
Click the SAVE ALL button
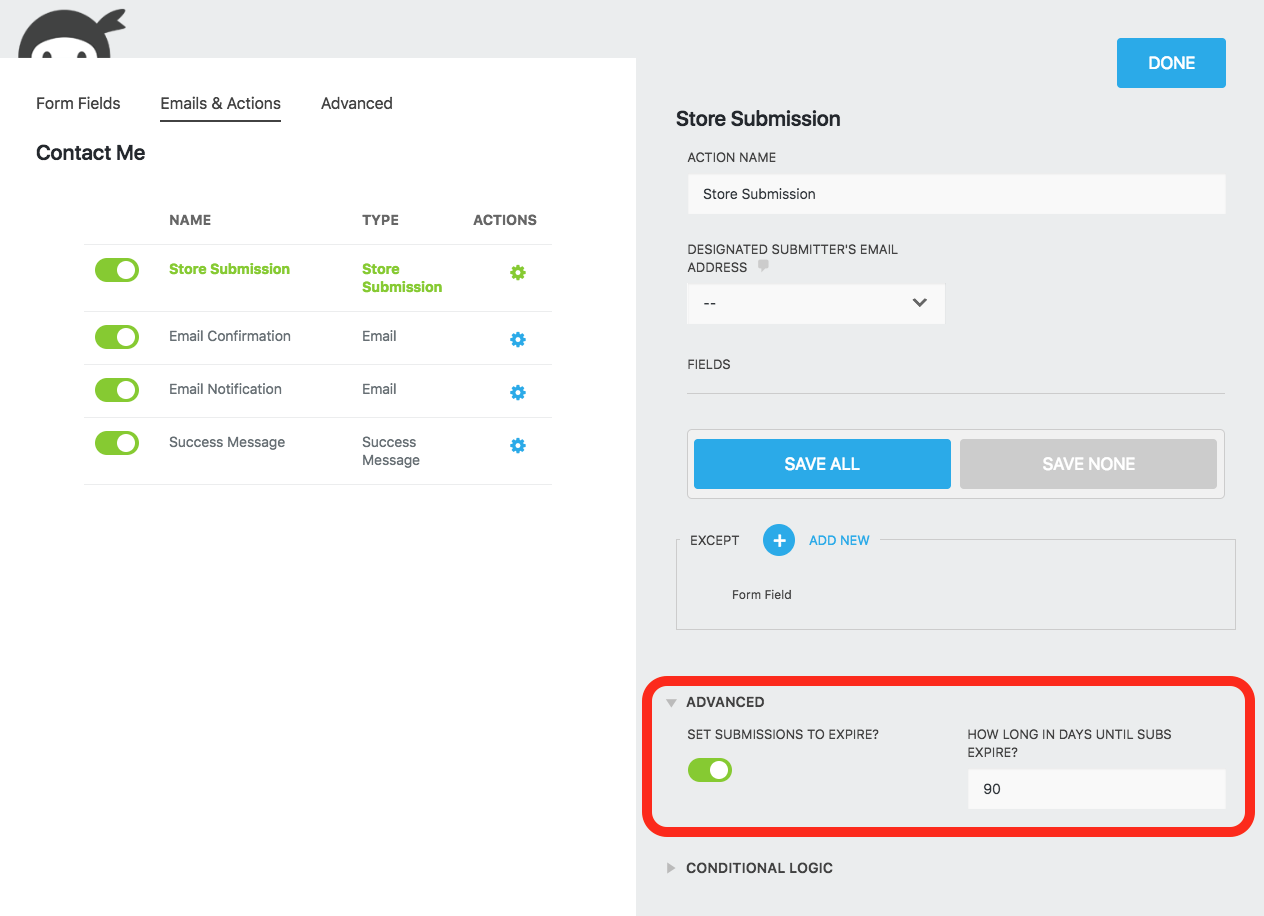822,463
